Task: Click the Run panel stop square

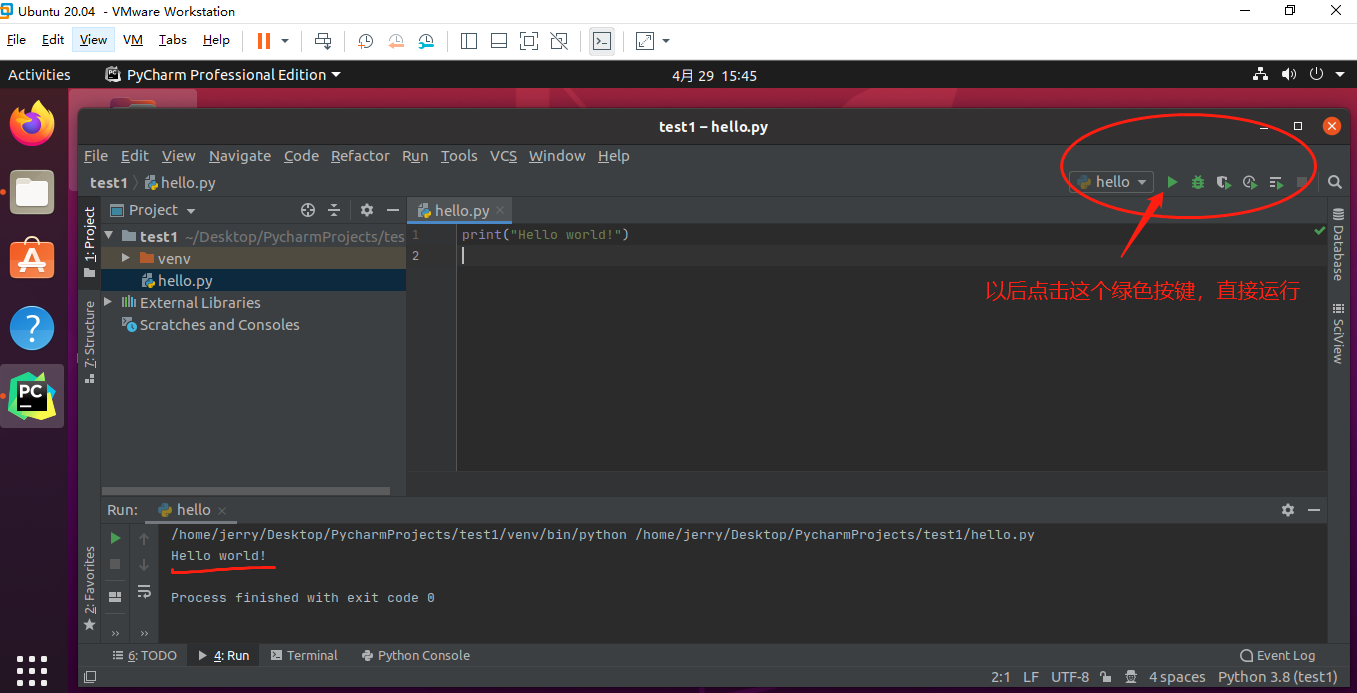Action: (115, 564)
